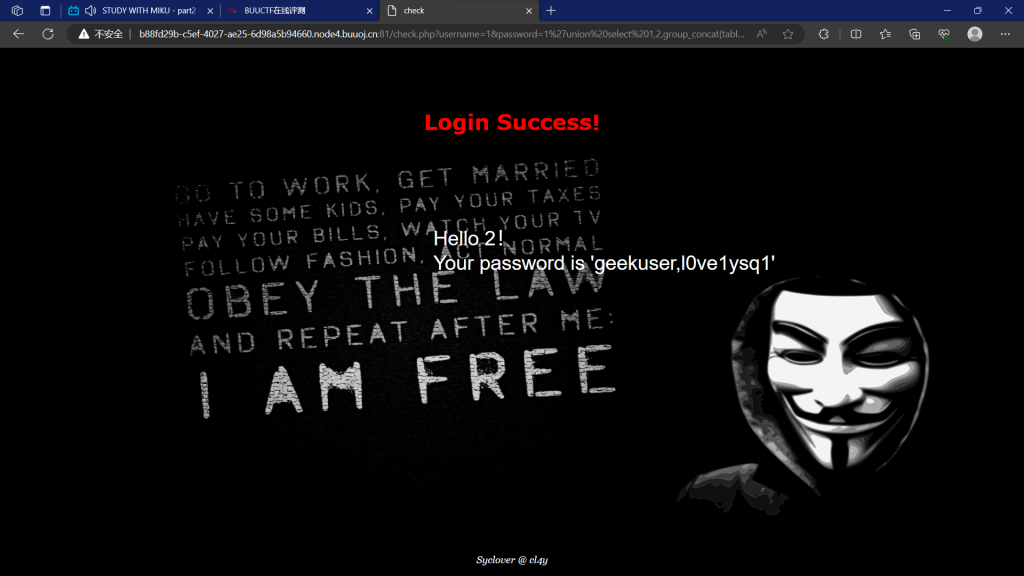The width and height of the screenshot is (1024, 576).
Task: View the not-secure site information warning
Action: click(101, 34)
